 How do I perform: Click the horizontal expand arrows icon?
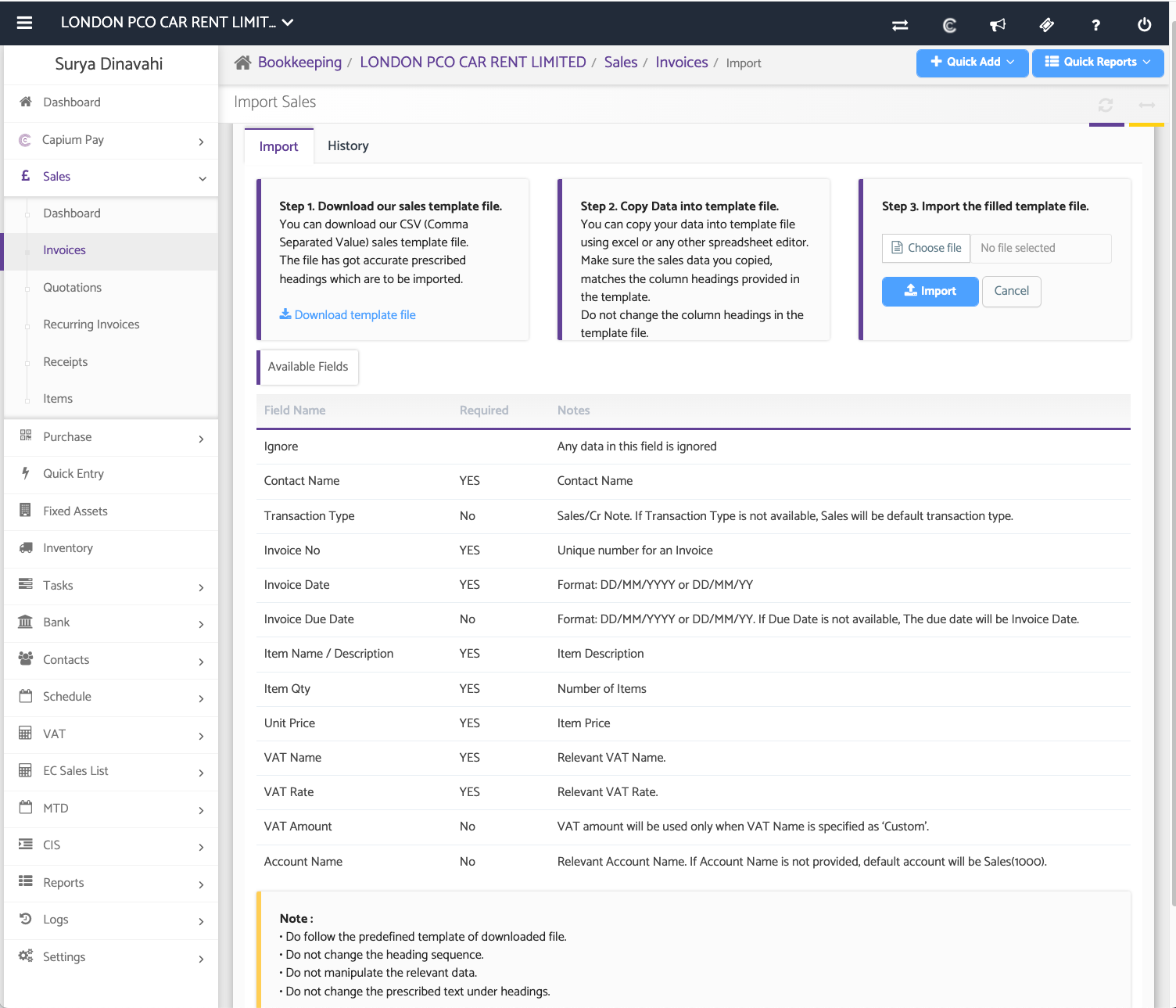(1147, 105)
